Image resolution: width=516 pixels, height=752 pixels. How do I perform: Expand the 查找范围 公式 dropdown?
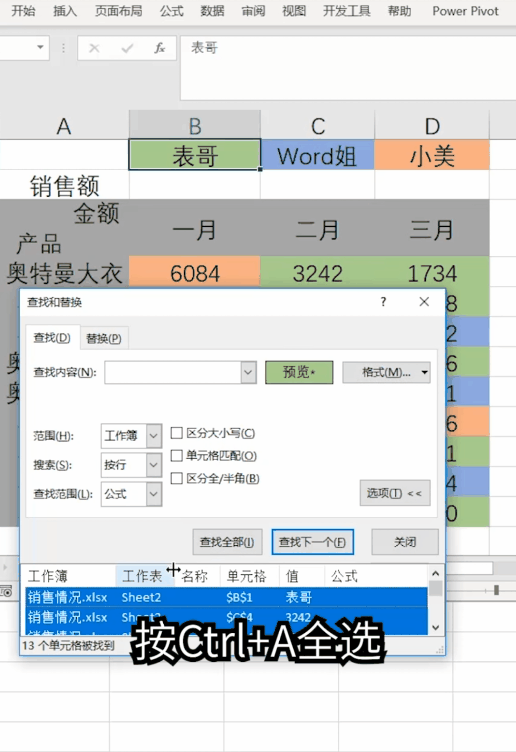tap(153, 494)
